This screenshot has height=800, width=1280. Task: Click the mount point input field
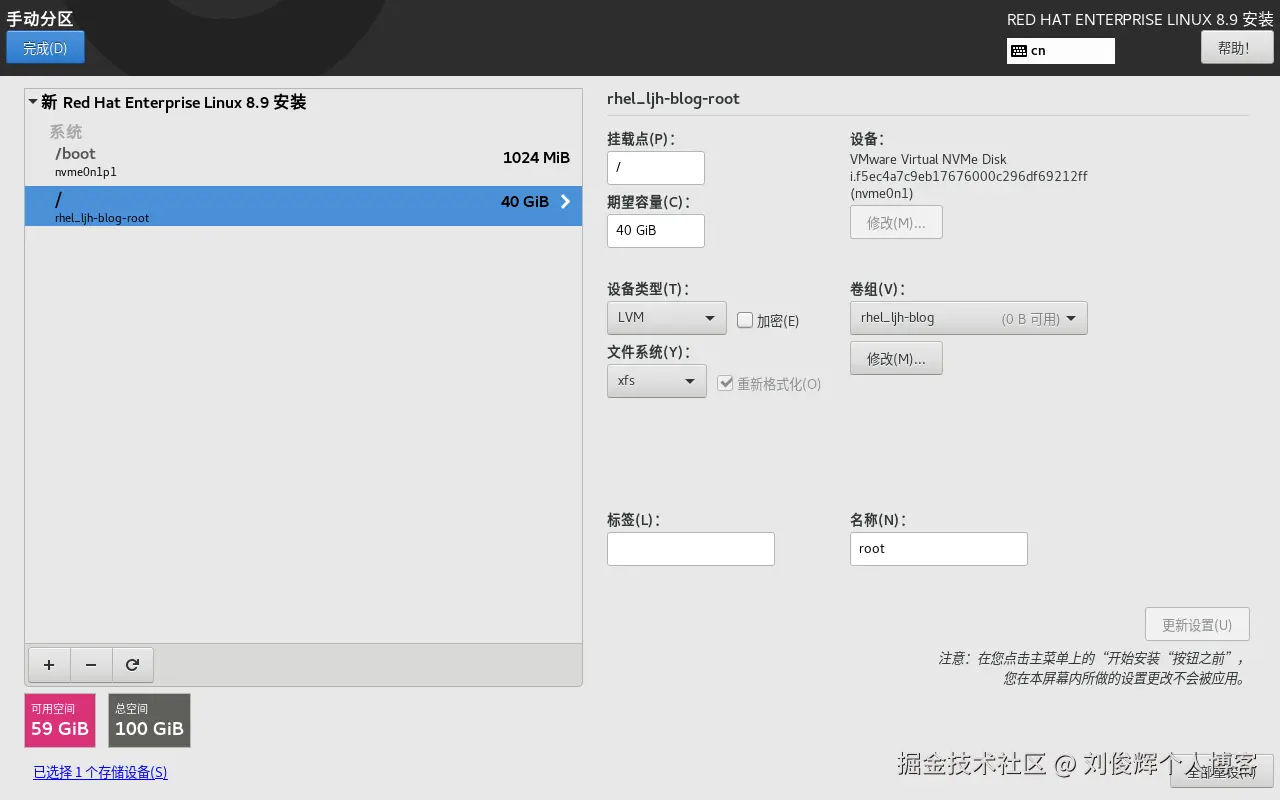click(656, 168)
